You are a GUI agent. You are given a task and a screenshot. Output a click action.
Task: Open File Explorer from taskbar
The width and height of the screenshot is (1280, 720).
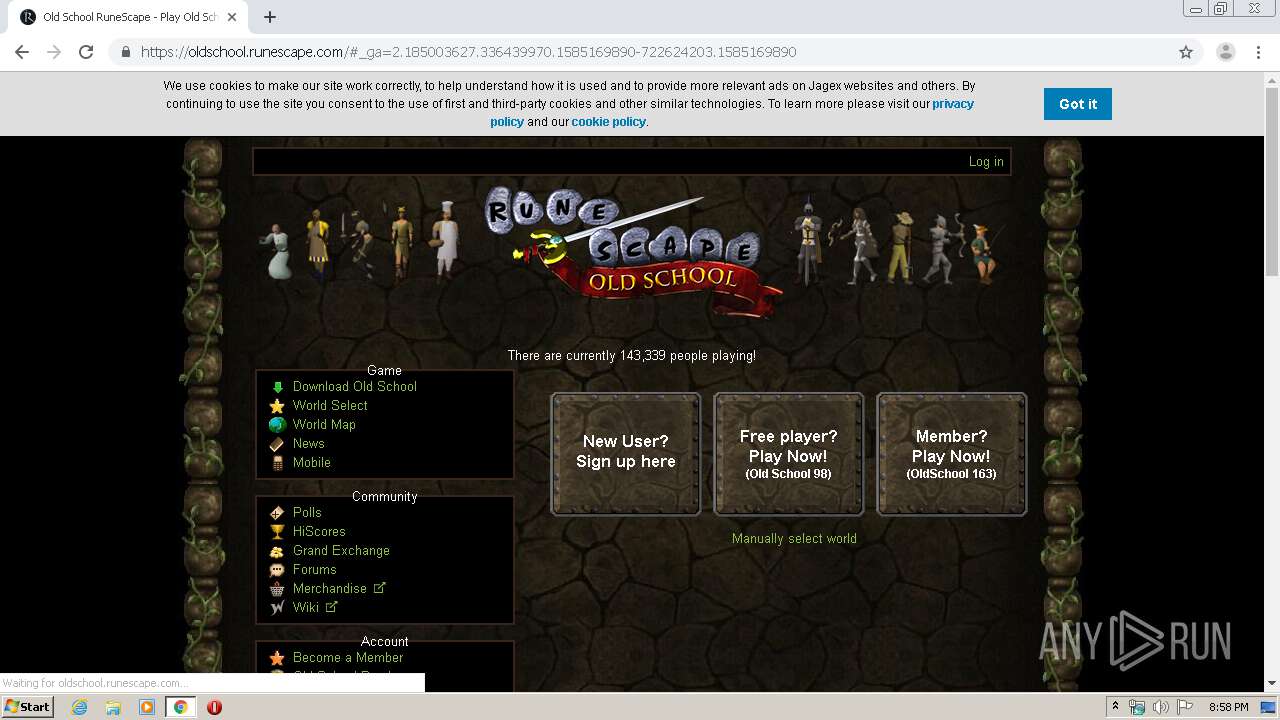point(113,707)
